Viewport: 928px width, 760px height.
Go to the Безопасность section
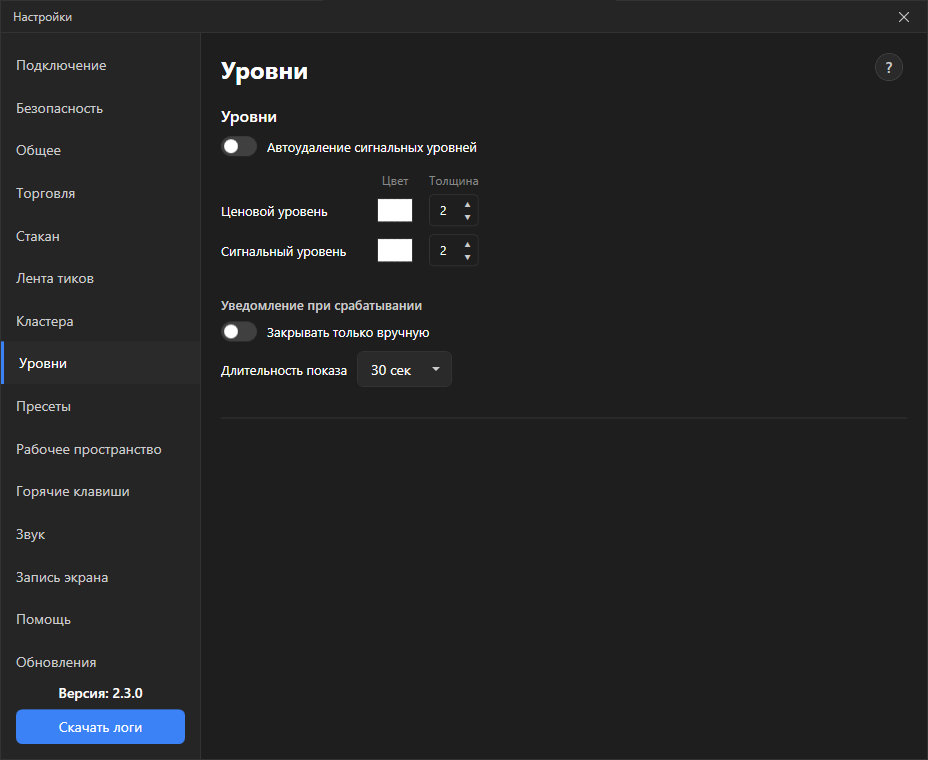(101, 108)
